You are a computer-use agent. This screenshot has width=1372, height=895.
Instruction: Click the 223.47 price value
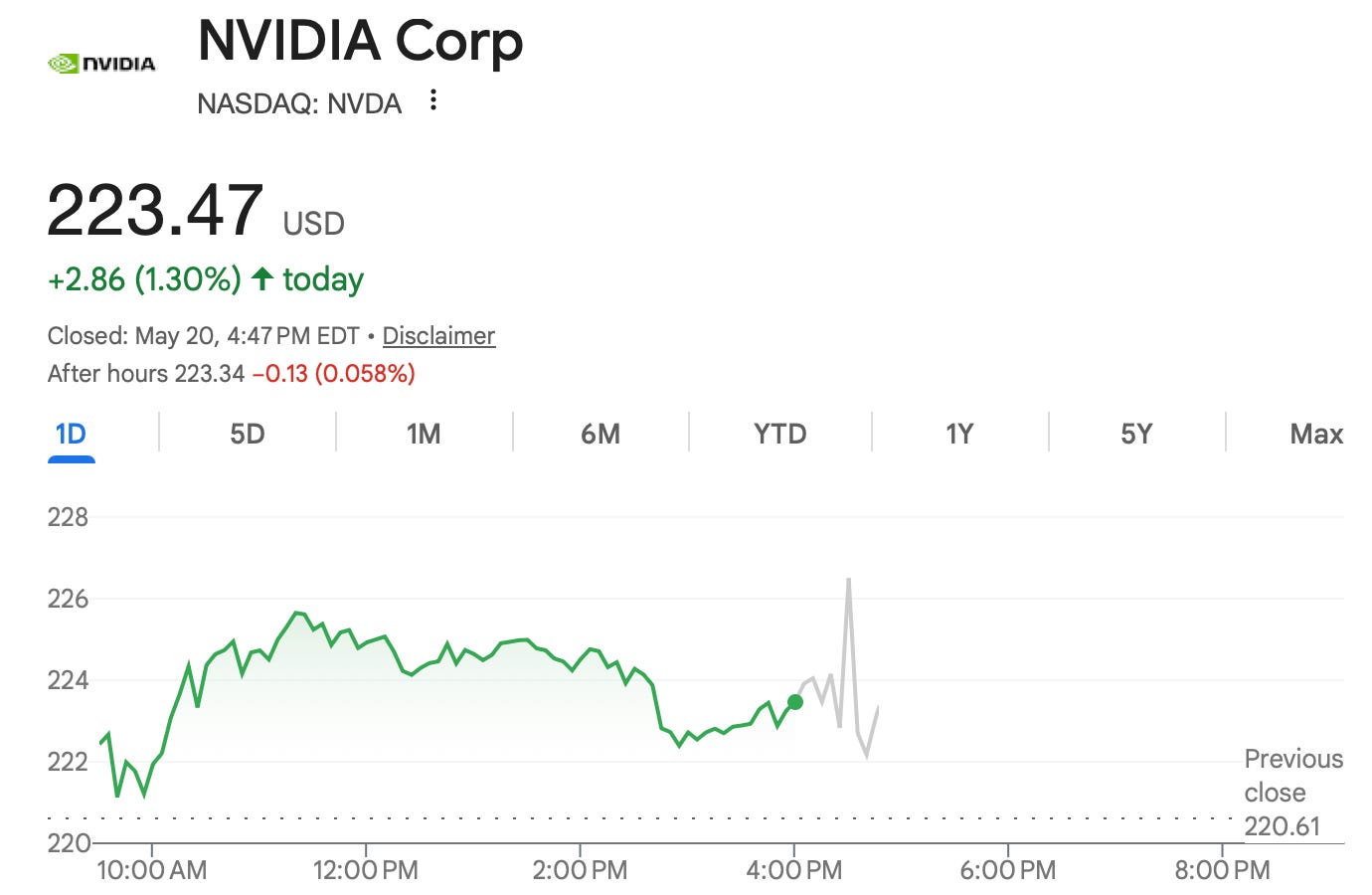[155, 210]
